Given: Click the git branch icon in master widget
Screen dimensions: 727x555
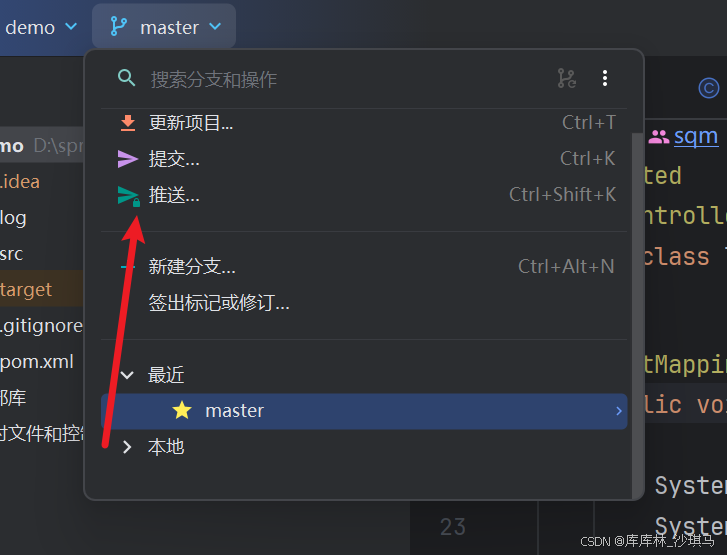Looking at the screenshot, I should pos(119,26).
